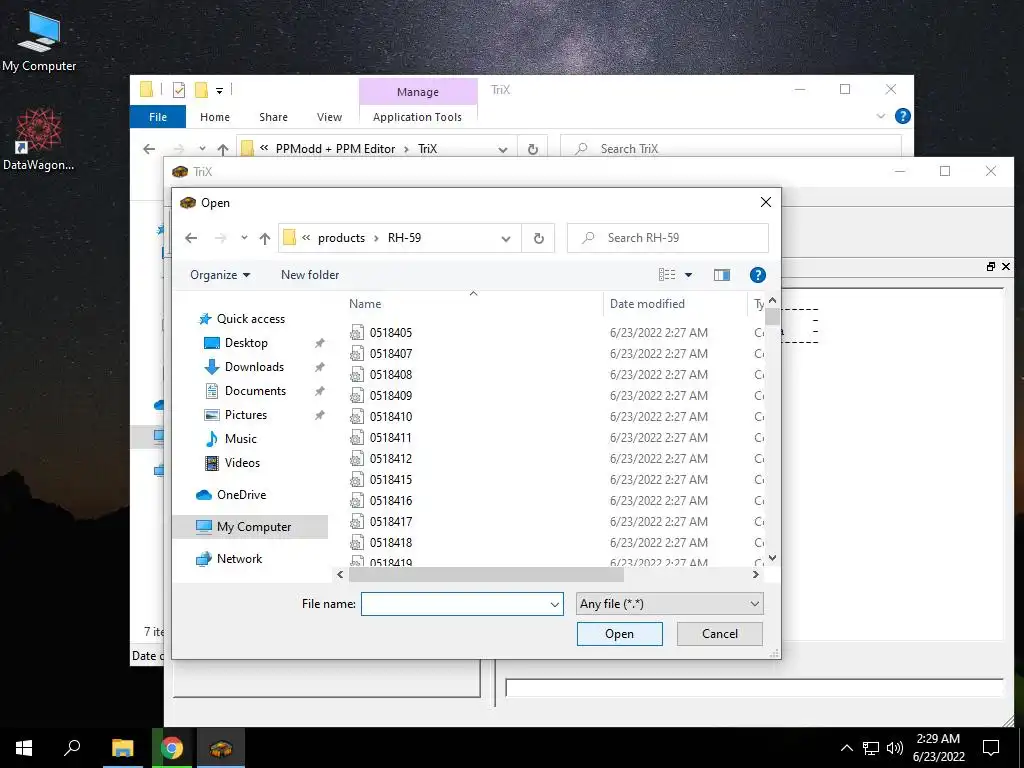Click the products breadcrumb segment
This screenshot has width=1024, height=768.
pos(341,238)
